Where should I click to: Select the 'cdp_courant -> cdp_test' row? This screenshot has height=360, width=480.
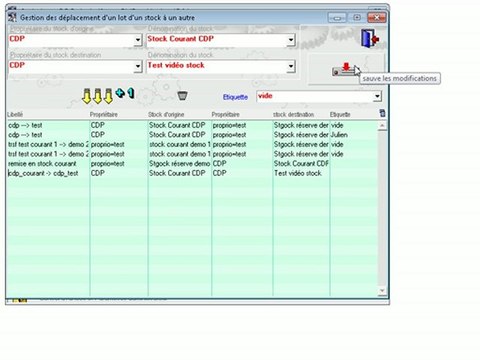click(x=192, y=173)
